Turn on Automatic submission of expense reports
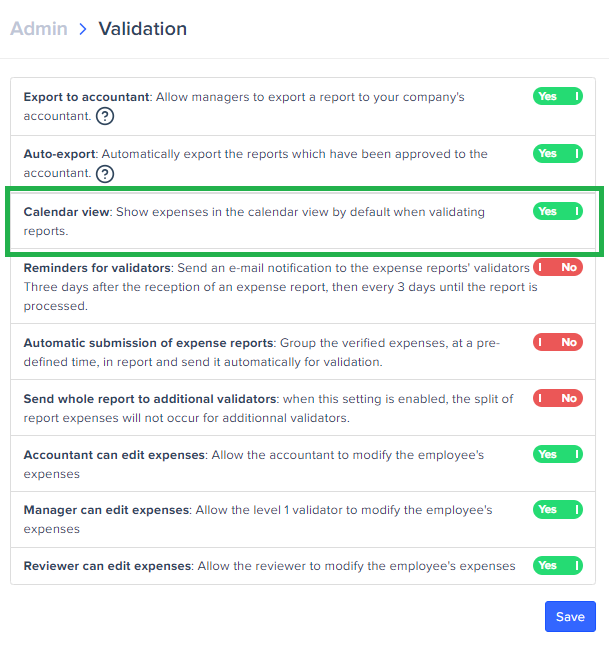616x659 pixels. pyautogui.click(x=557, y=342)
